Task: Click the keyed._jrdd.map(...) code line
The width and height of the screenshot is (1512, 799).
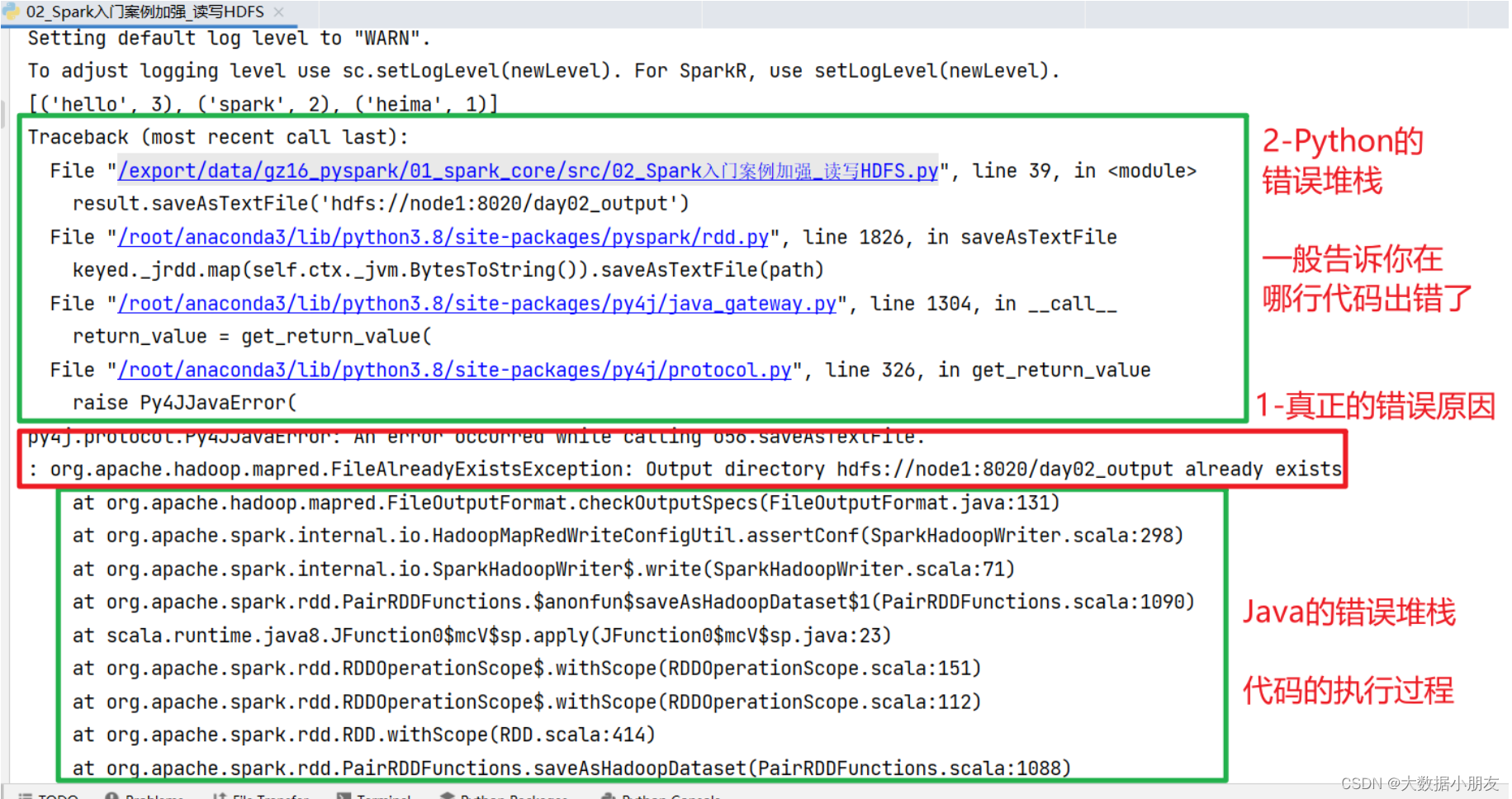Action: tap(448, 271)
